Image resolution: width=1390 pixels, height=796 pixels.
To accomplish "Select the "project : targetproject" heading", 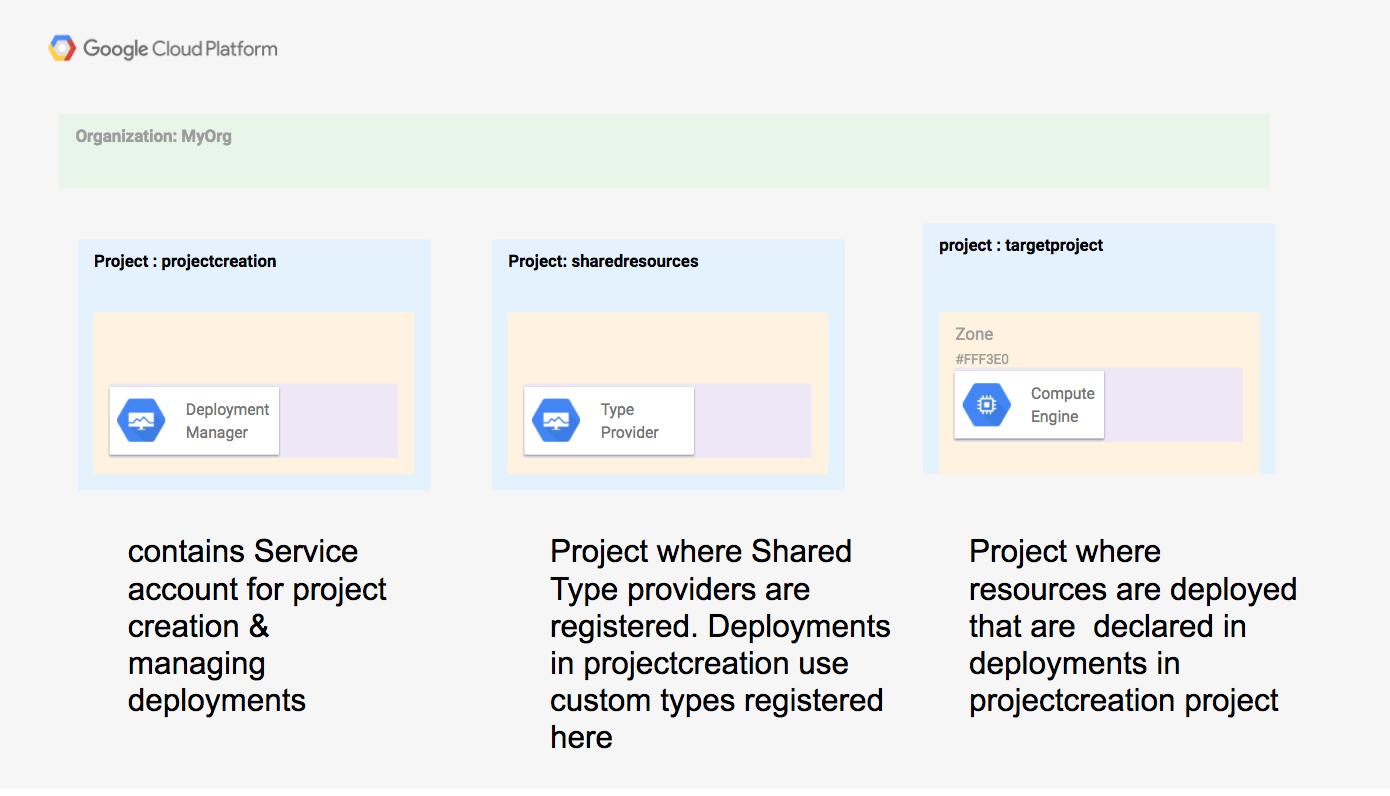I will coord(1021,245).
